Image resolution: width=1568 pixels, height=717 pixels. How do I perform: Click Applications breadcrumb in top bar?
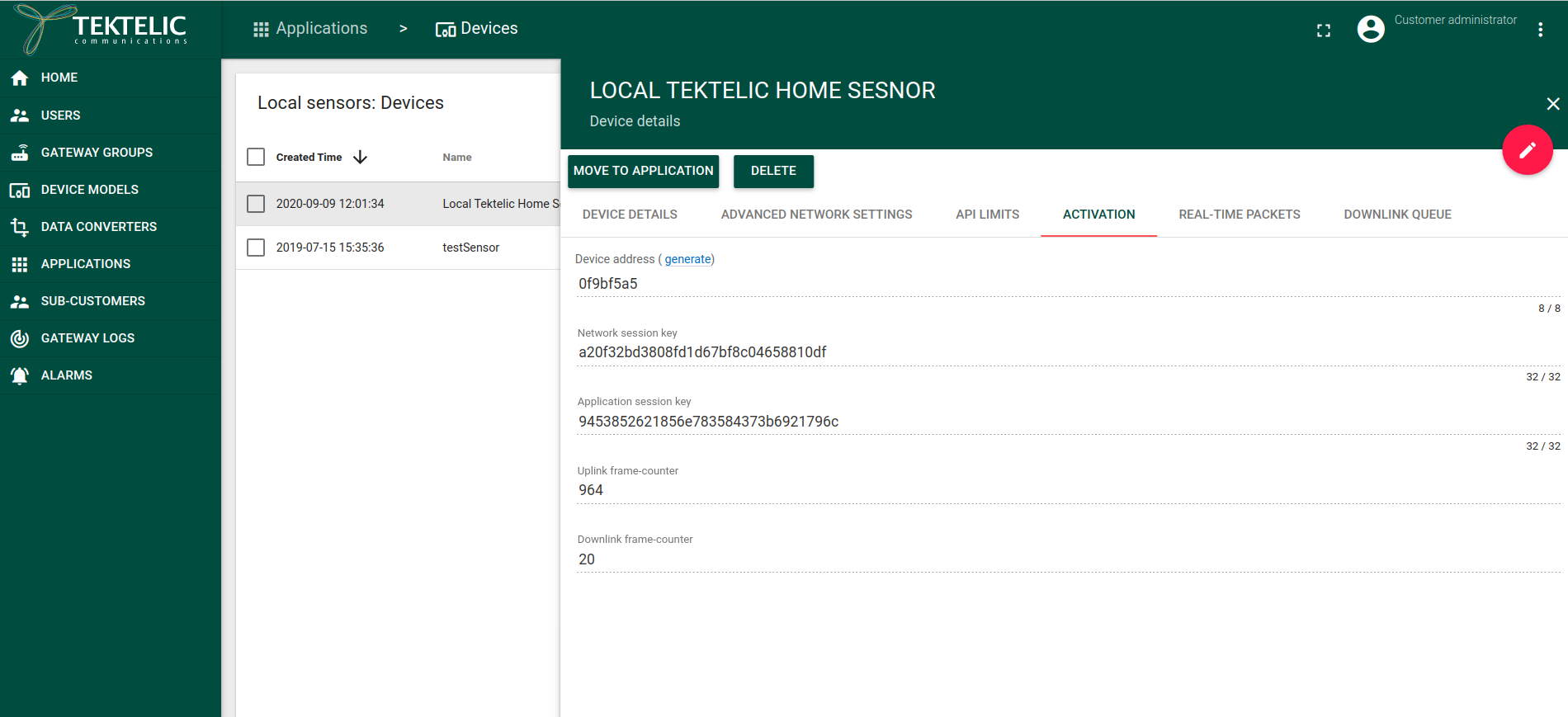click(310, 29)
